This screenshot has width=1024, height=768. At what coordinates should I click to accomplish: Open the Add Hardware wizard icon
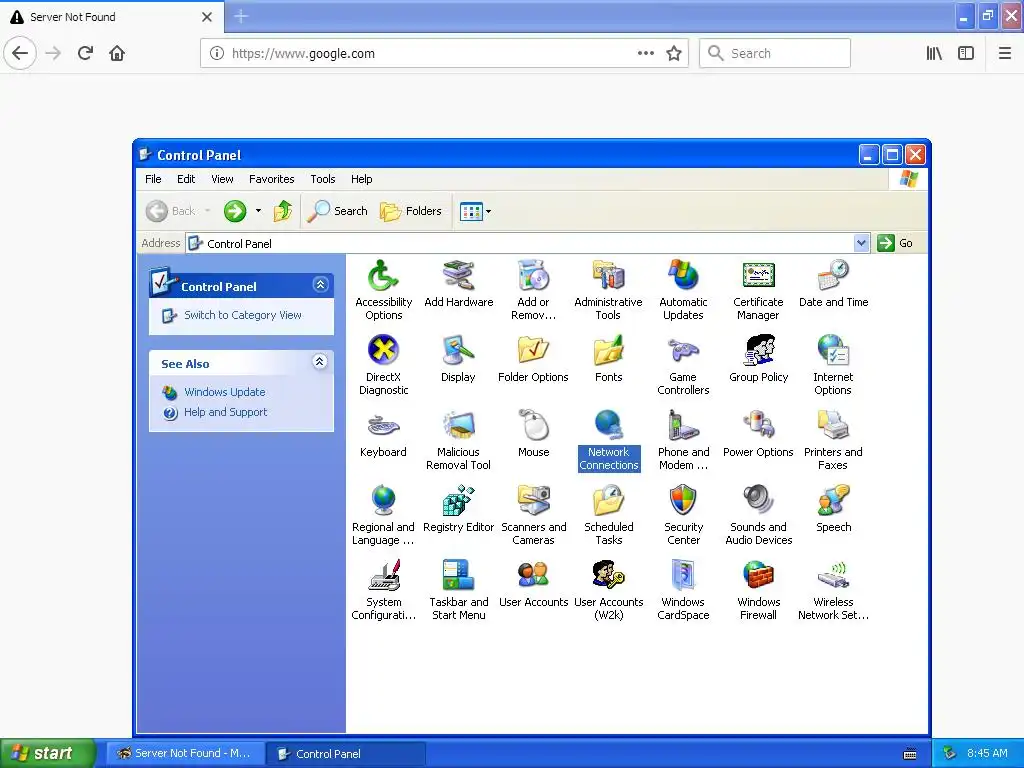[x=458, y=283]
